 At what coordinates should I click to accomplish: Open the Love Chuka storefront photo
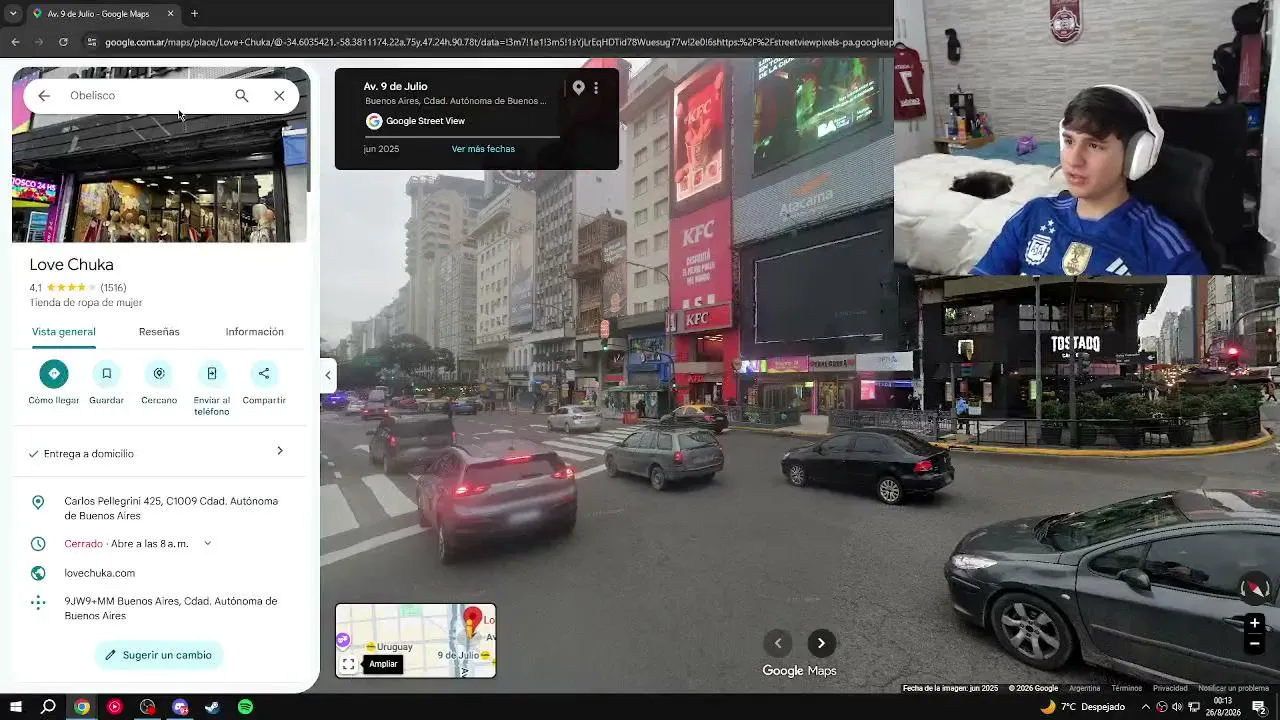[160, 178]
